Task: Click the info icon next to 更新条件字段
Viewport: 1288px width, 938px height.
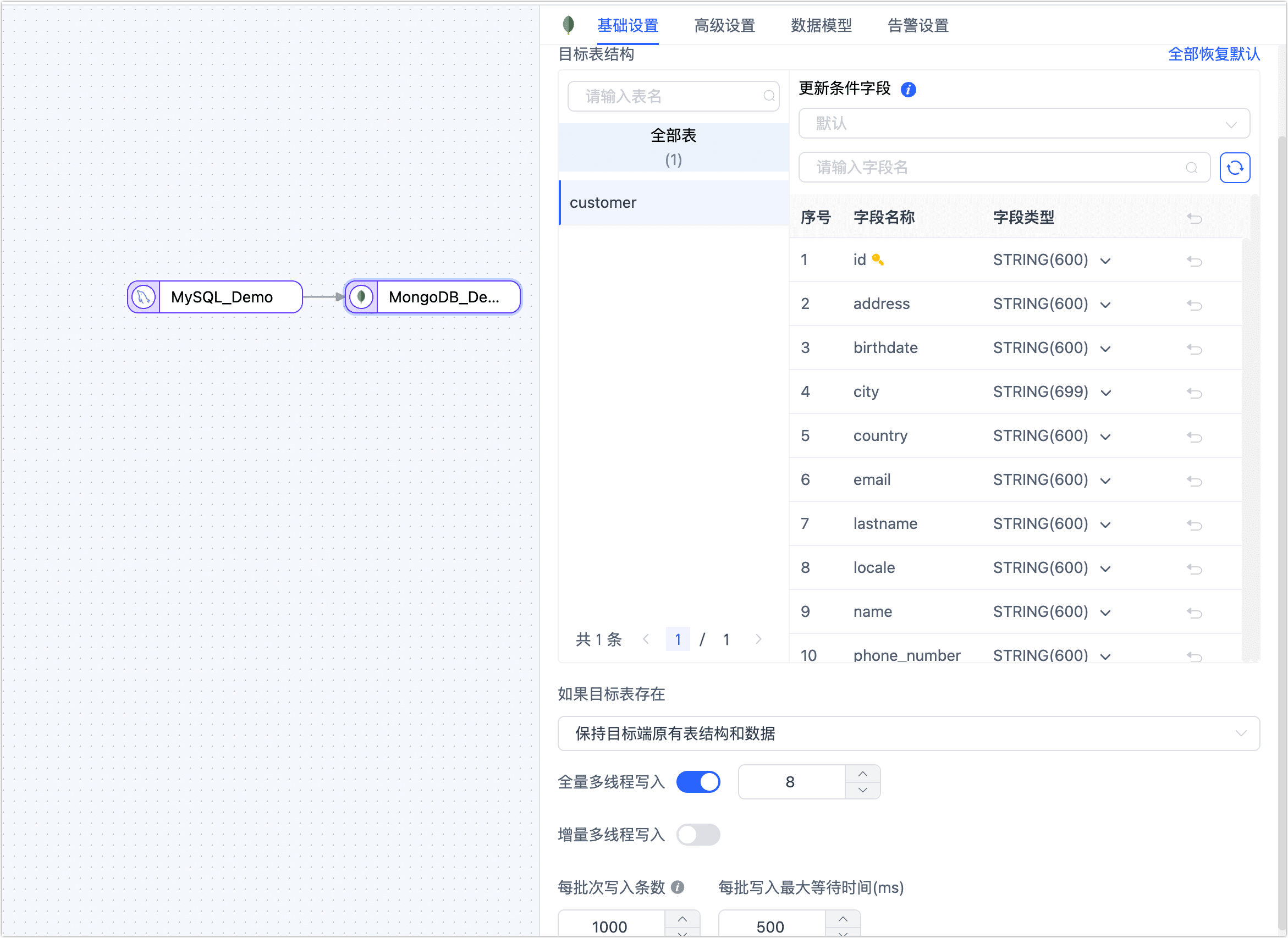Action: tap(909, 90)
